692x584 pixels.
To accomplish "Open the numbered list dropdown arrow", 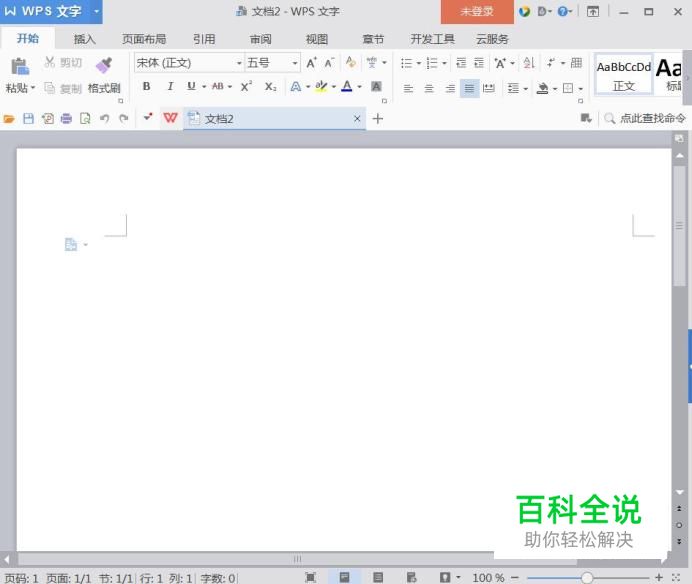I will [x=444, y=63].
